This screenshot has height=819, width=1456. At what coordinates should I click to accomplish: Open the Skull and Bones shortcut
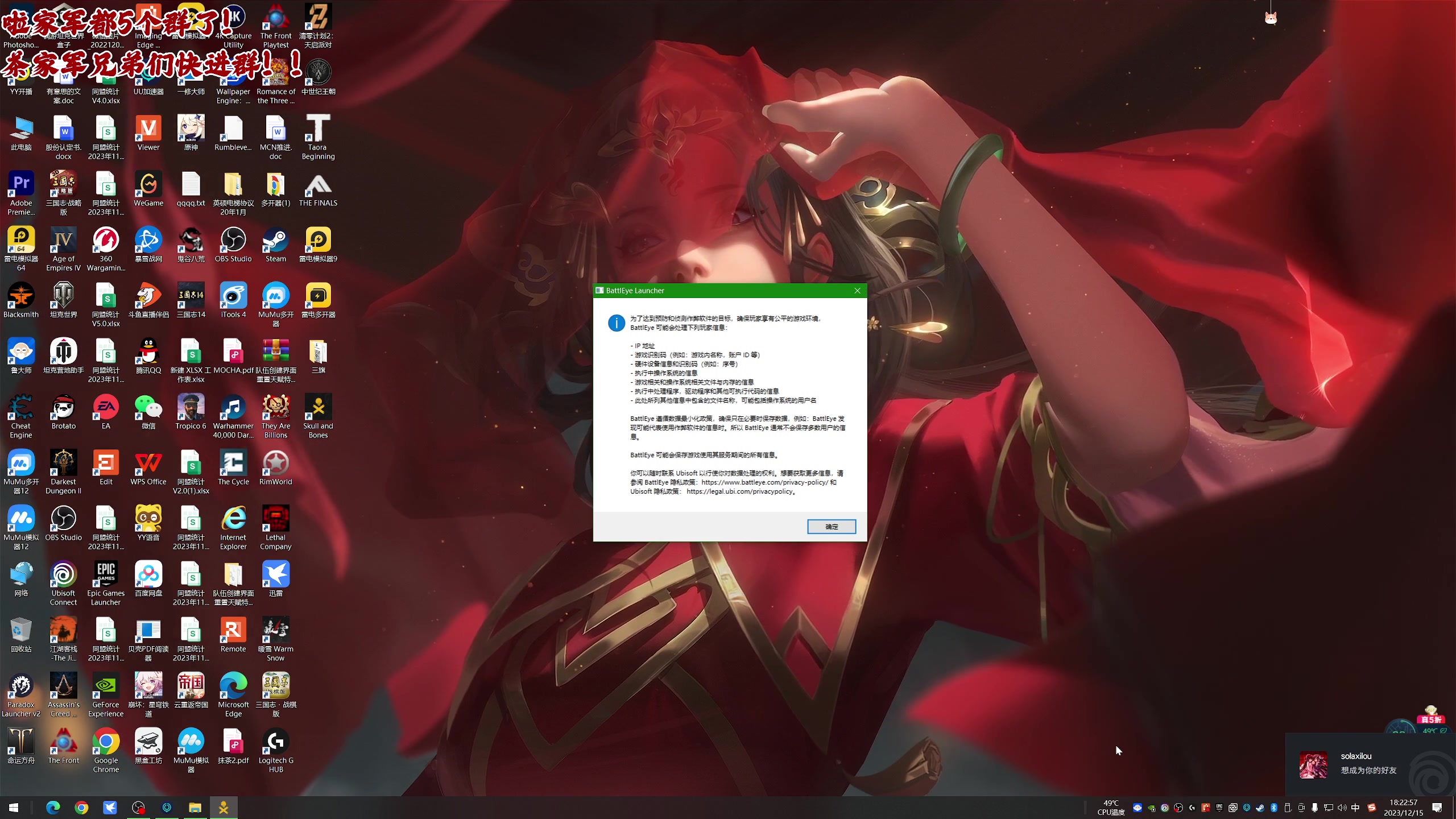[x=318, y=416]
